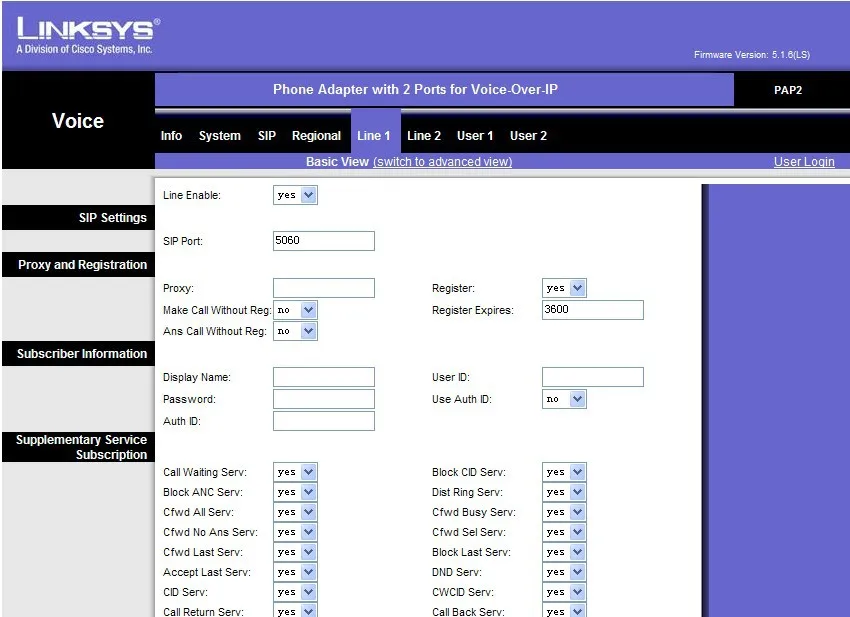The image size is (850, 617).
Task: Expand the DND Serv dropdown
Action: pyautogui.click(x=564, y=572)
